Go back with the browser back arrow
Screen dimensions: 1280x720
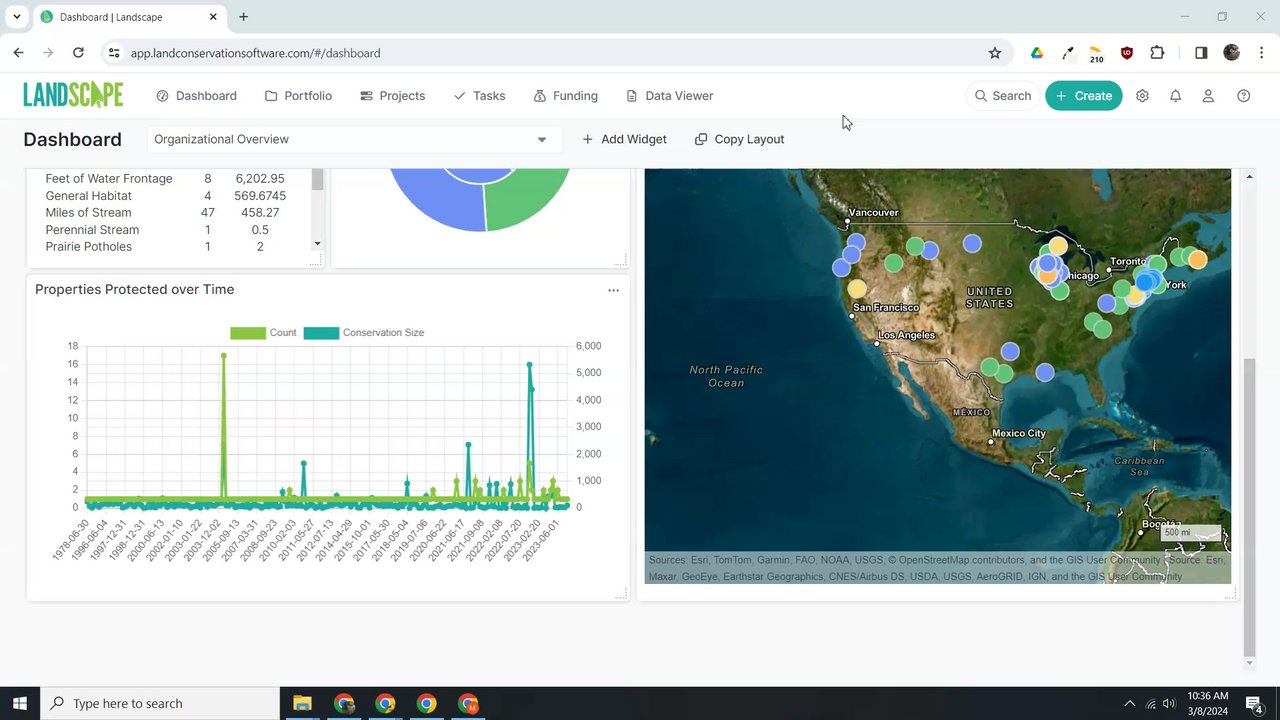[18, 53]
